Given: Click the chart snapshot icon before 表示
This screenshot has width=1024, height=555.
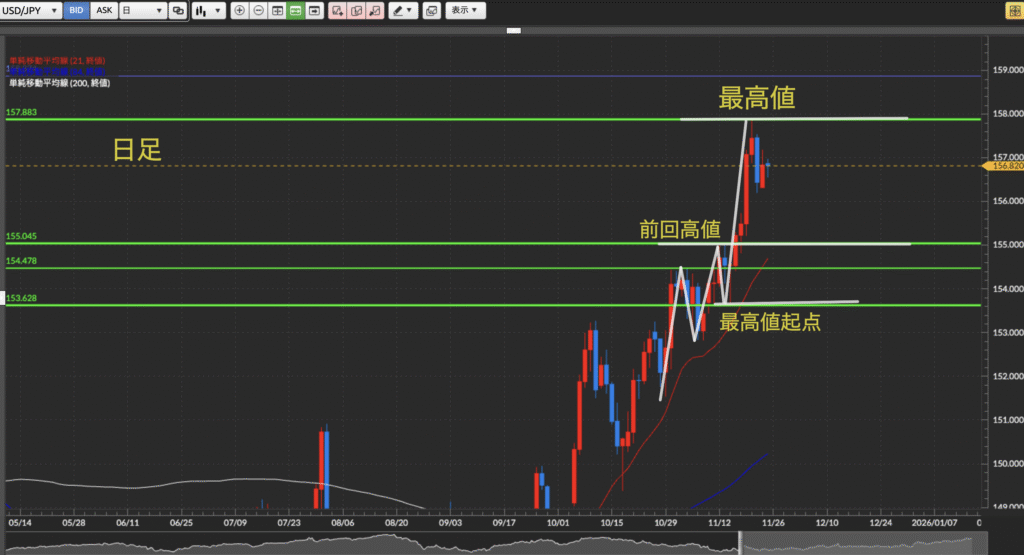Looking at the screenshot, I should coord(431,11).
